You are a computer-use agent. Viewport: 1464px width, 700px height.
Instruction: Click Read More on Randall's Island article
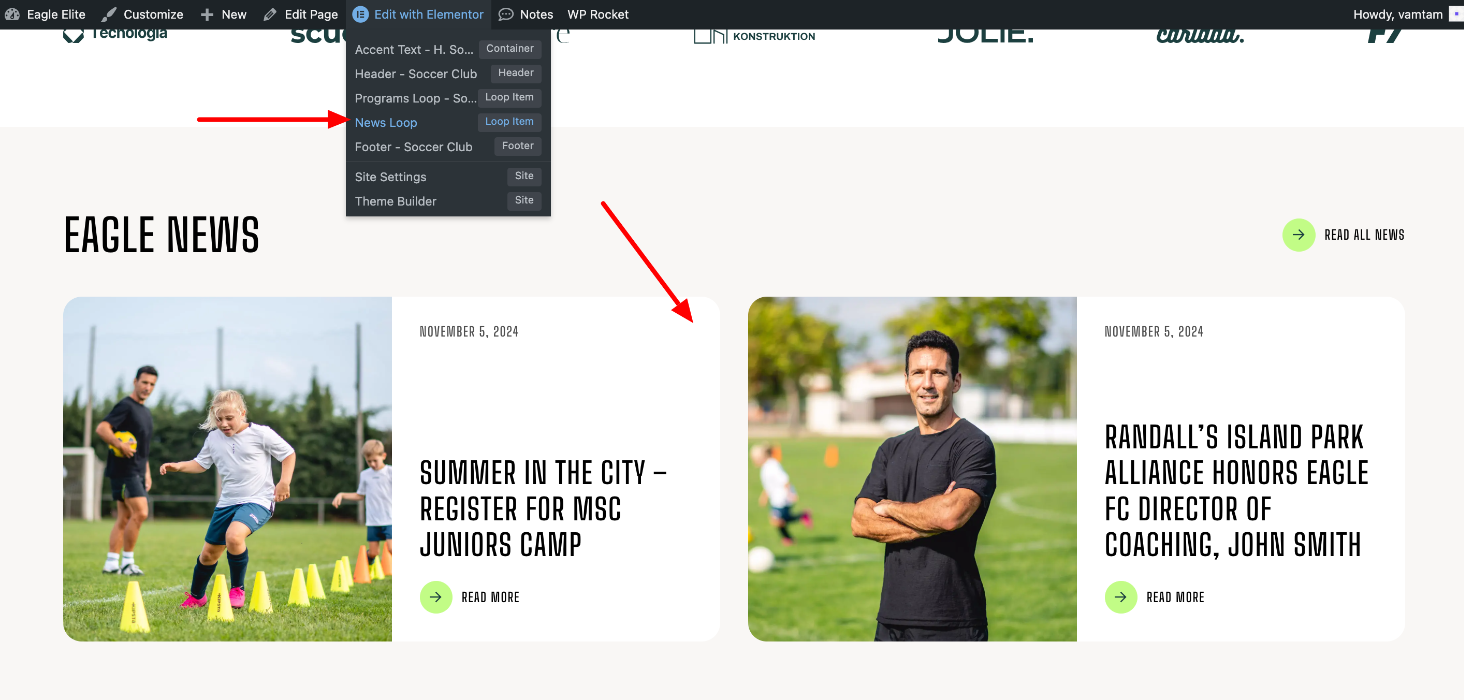pyautogui.click(x=1175, y=597)
